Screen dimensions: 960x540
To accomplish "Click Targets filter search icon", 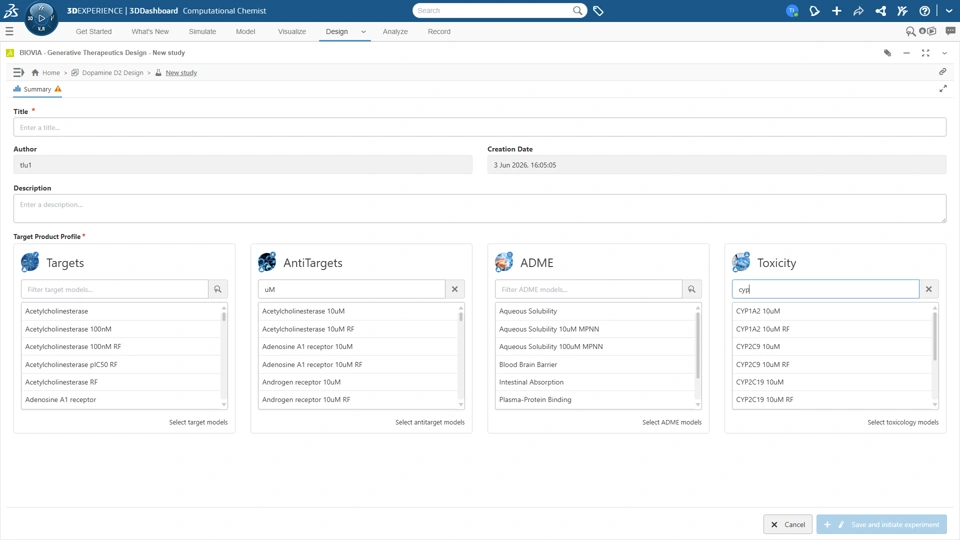I will click(218, 289).
